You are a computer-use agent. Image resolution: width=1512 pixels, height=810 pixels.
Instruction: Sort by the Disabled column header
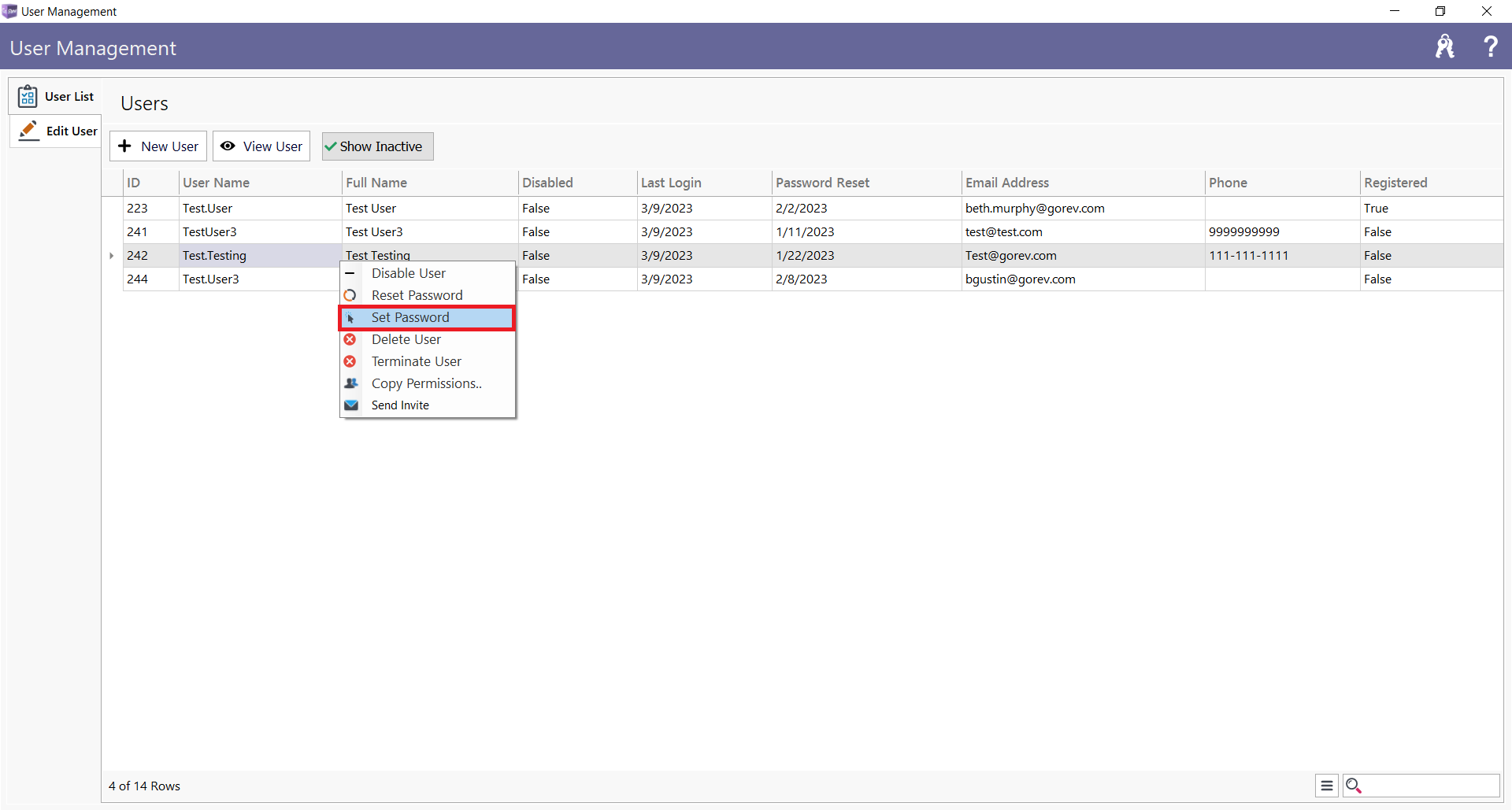(x=577, y=183)
